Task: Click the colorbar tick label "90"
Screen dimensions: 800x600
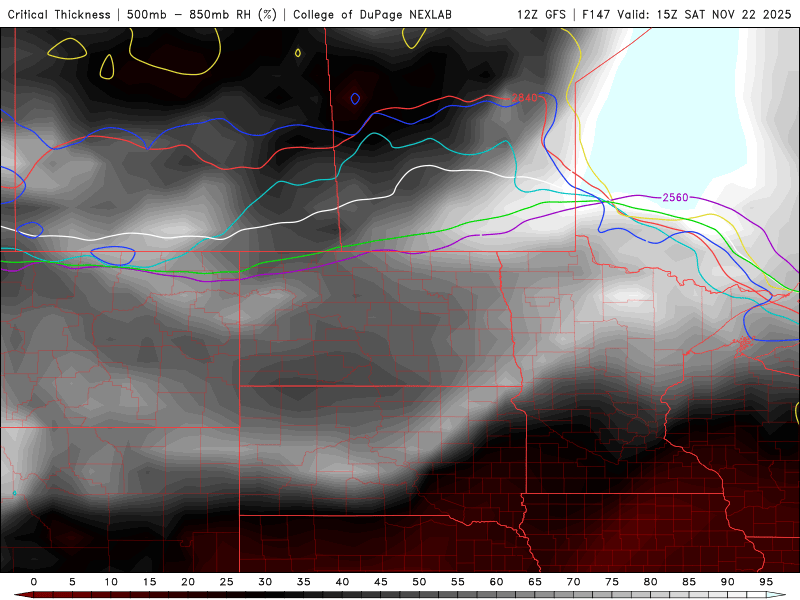Action: tap(728, 582)
